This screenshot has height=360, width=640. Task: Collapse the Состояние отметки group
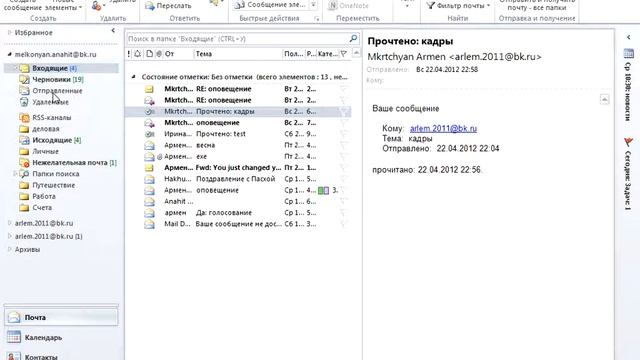(x=133, y=77)
